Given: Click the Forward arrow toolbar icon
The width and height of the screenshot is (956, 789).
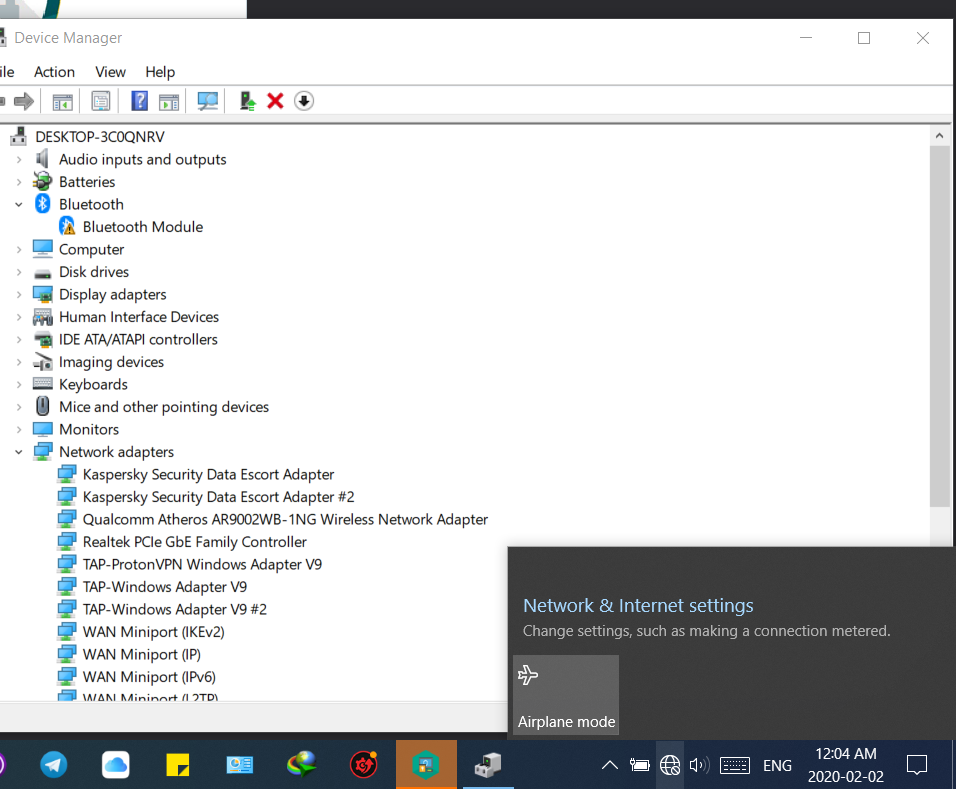Looking at the screenshot, I should click(24, 101).
